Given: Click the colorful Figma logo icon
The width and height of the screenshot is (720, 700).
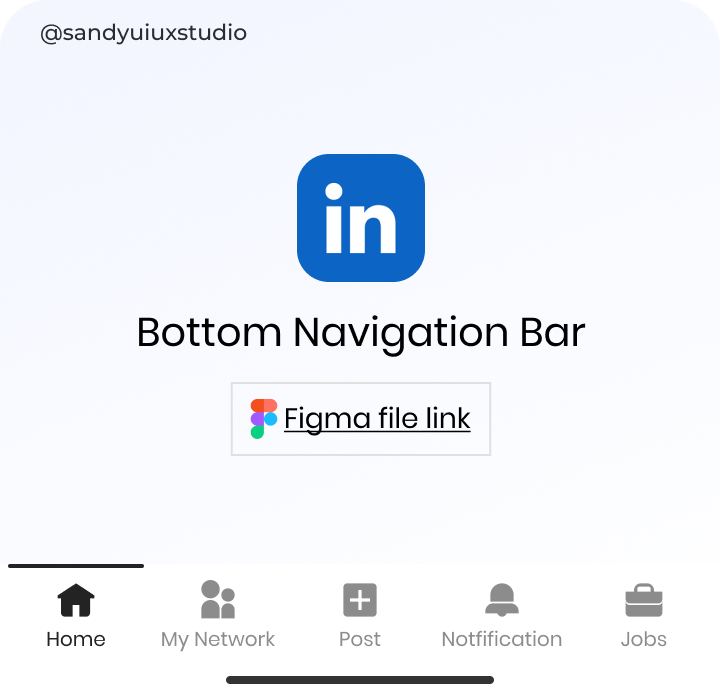Looking at the screenshot, I should point(264,419).
